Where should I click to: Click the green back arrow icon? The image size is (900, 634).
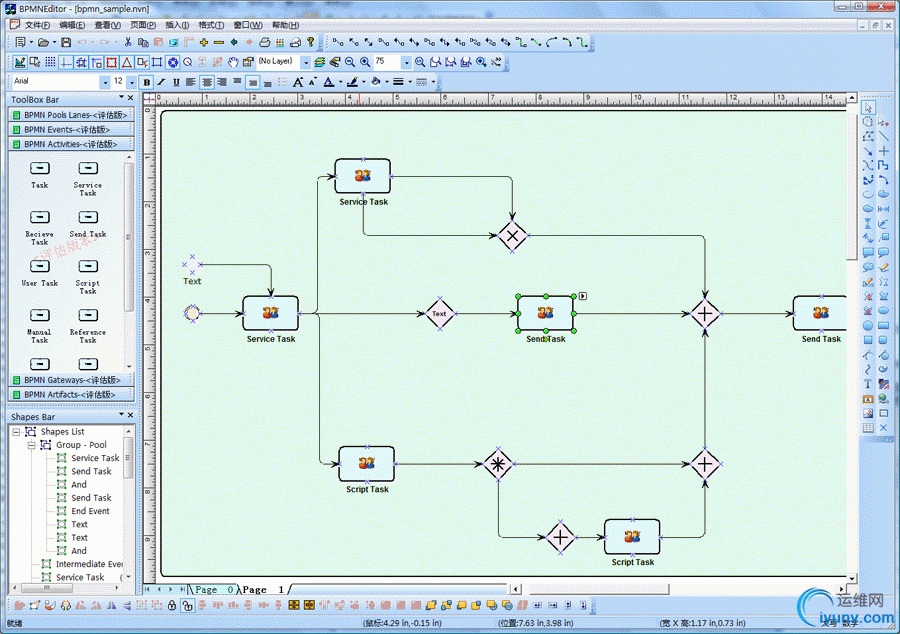point(234,42)
